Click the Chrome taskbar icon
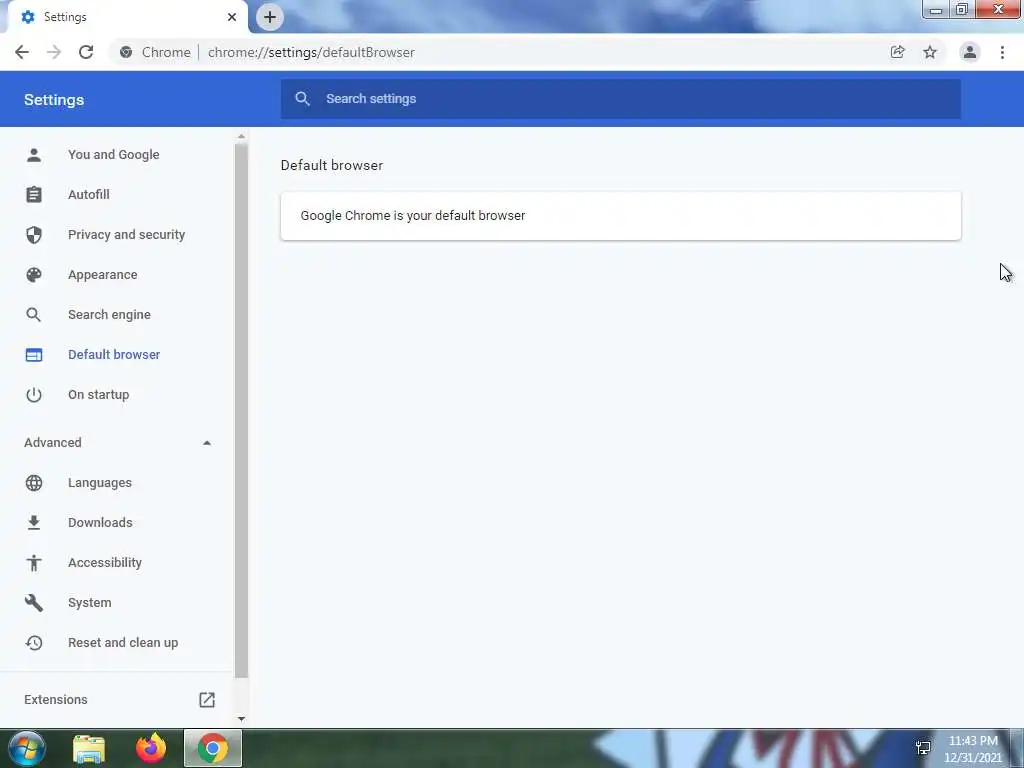The width and height of the screenshot is (1024, 768). pos(212,748)
